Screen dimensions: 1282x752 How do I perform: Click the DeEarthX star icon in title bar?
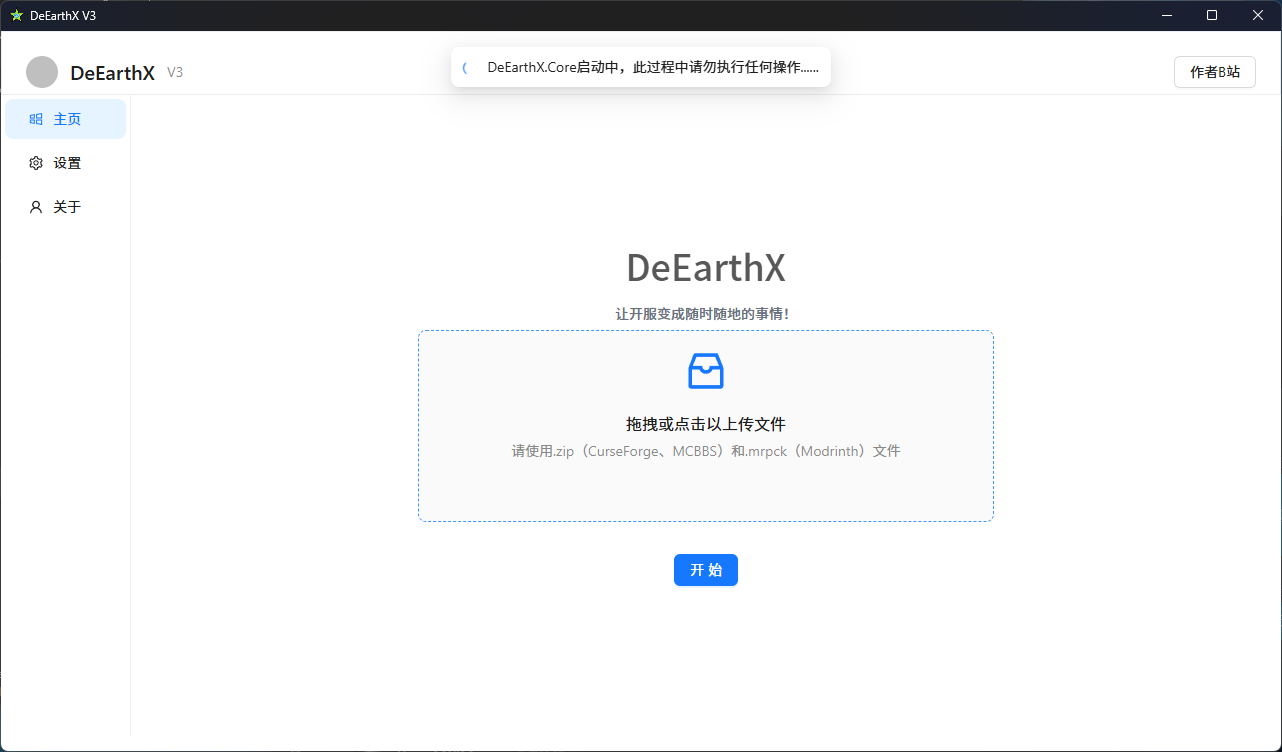pos(17,15)
